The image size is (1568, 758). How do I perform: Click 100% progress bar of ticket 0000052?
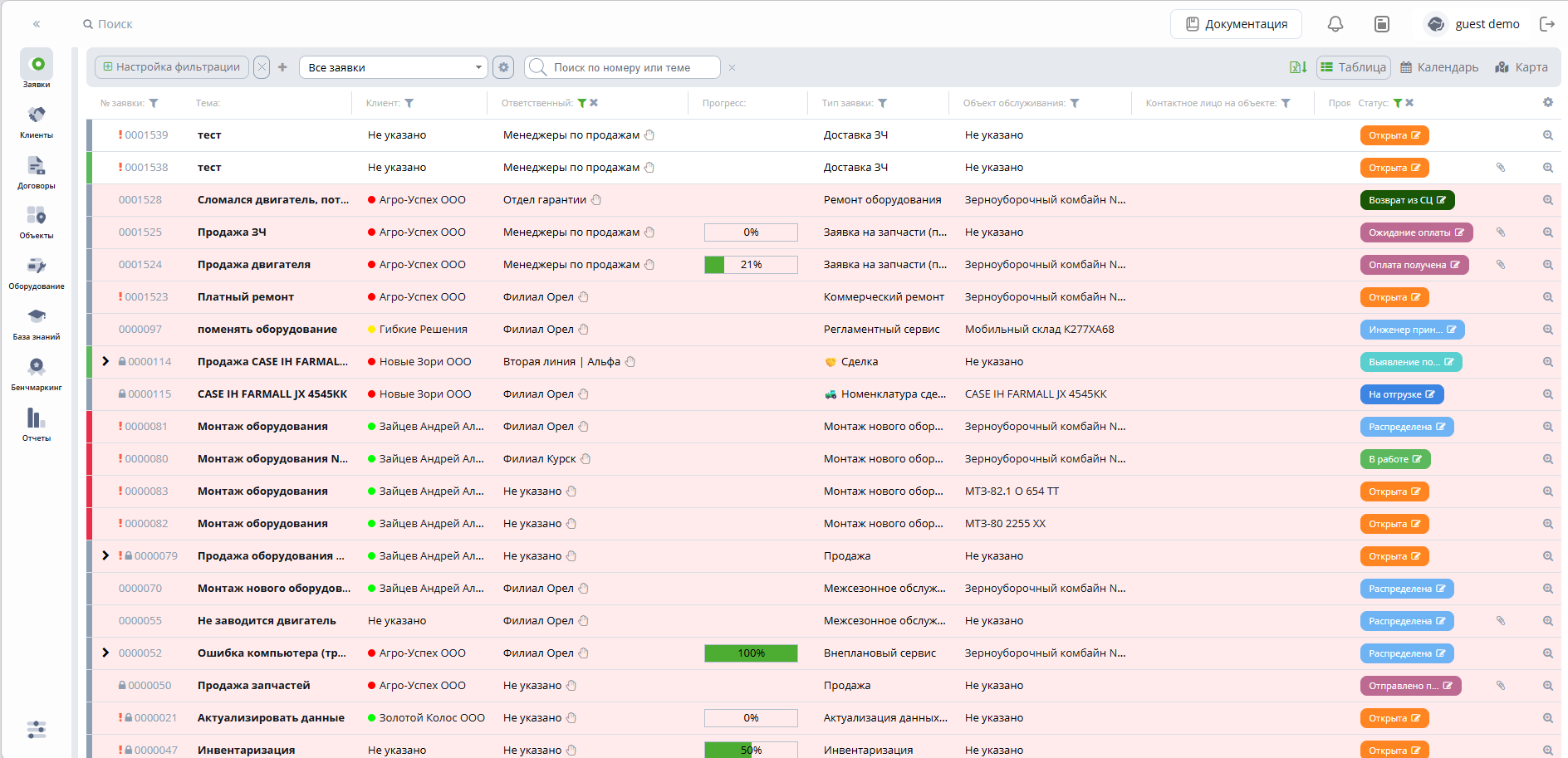tap(751, 653)
